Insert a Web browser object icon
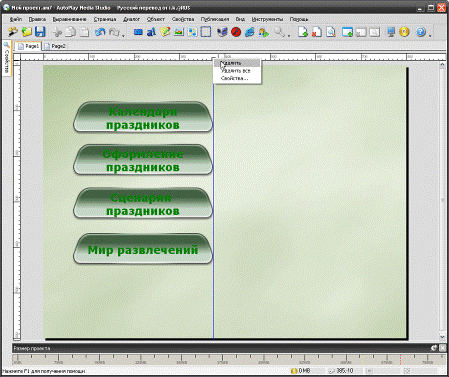 pos(249,32)
